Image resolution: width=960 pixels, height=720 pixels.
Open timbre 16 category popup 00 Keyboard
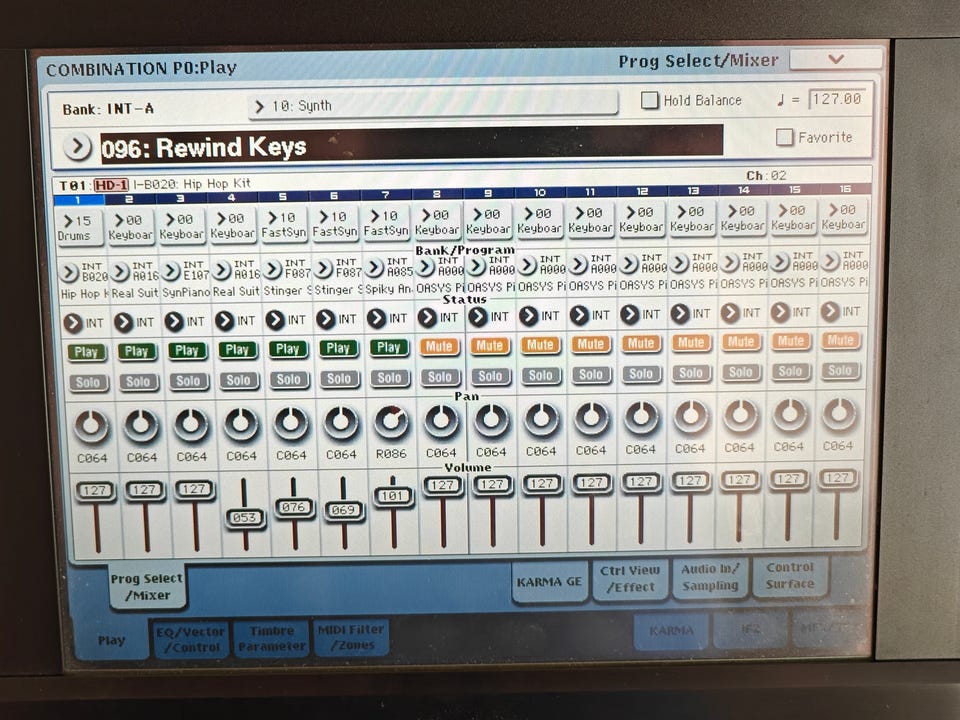tap(843, 217)
